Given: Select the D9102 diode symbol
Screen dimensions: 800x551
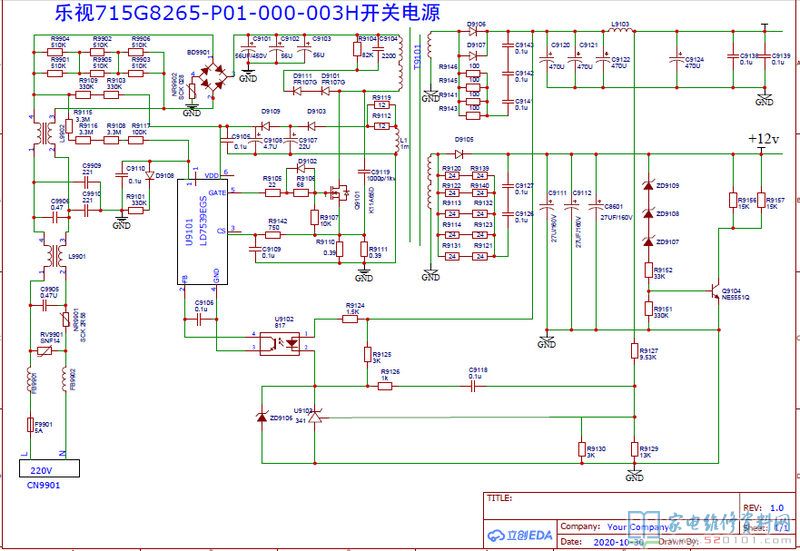Looking at the screenshot, I should (302, 168).
